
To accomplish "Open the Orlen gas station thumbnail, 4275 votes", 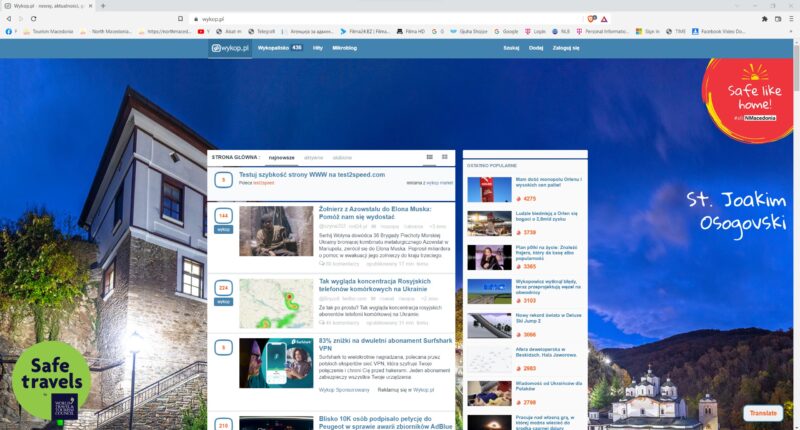I will (489, 190).
